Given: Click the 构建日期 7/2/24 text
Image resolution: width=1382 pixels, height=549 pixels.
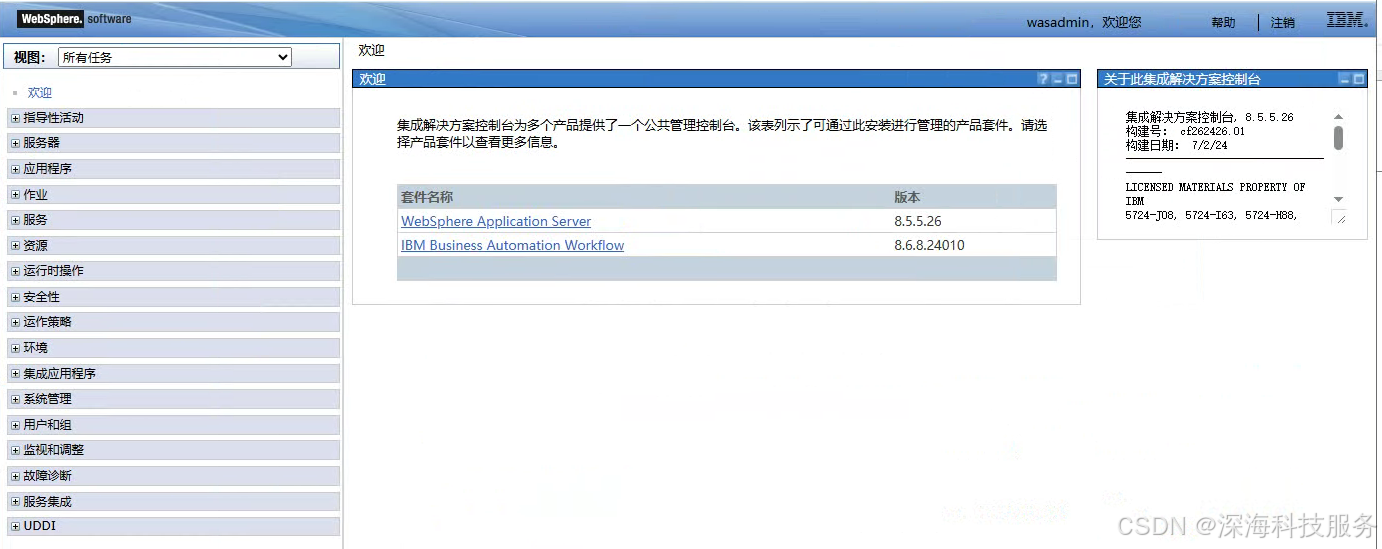Looking at the screenshot, I should 1176,145.
